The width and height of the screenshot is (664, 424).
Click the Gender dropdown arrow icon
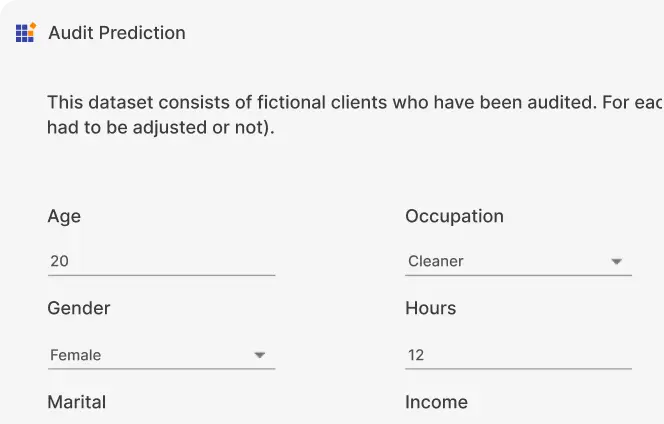[260, 355]
